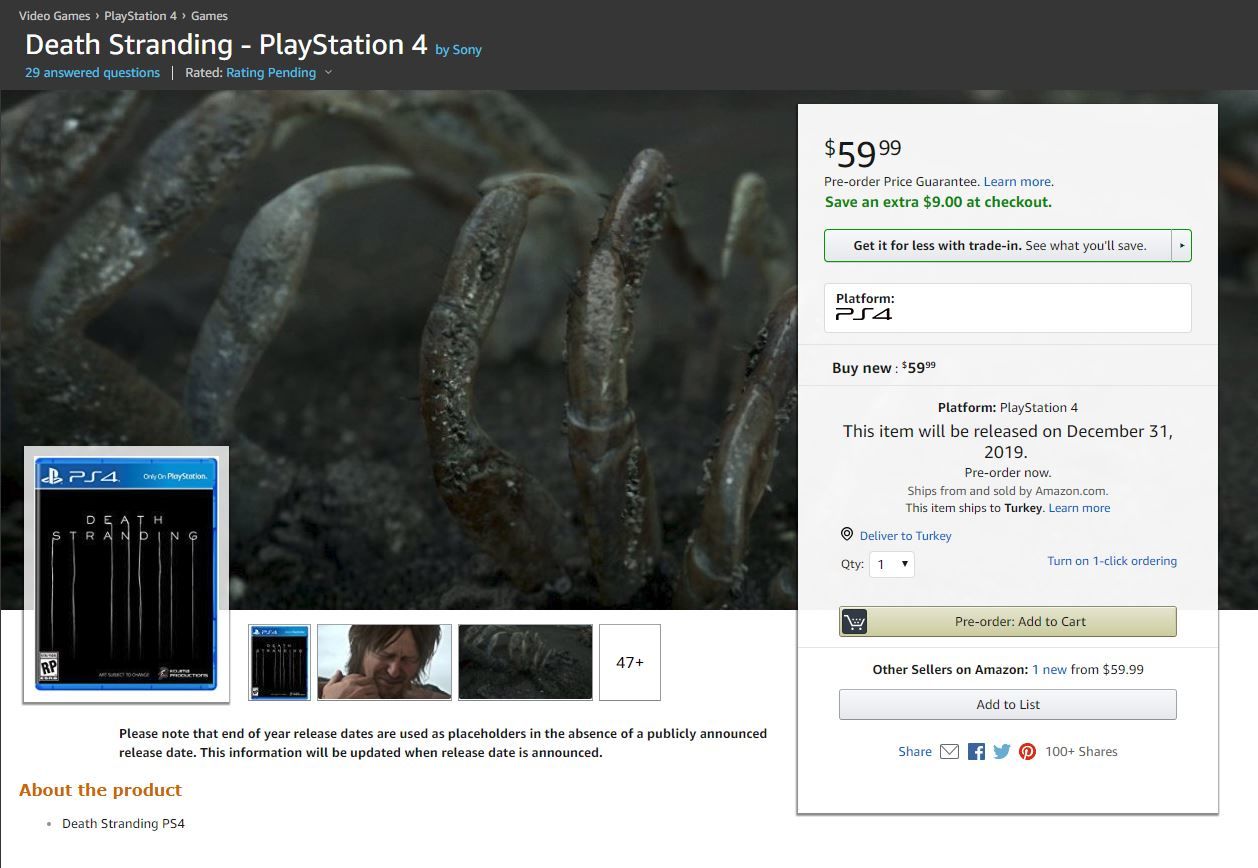Turn on 1-click ordering
This screenshot has height=868, width=1258.
[1112, 561]
